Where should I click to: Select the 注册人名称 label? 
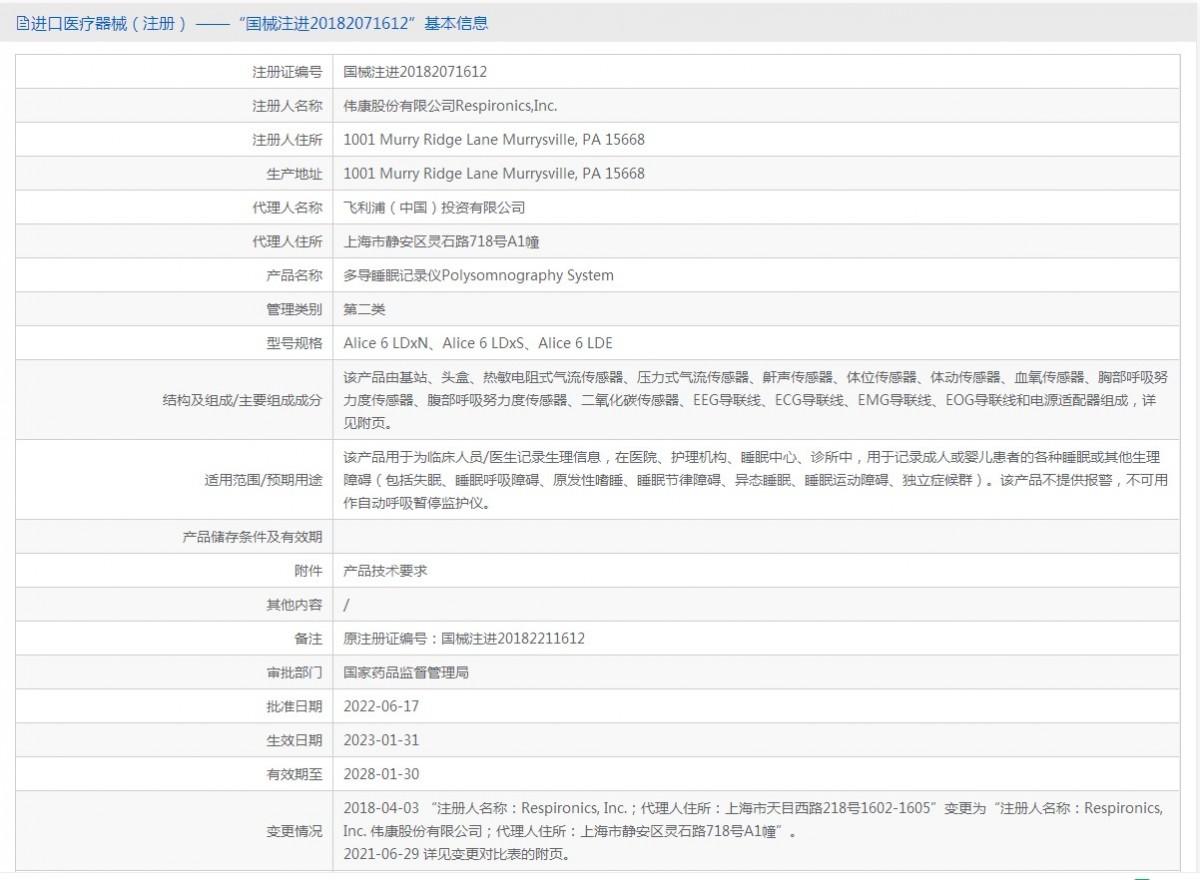(x=287, y=106)
